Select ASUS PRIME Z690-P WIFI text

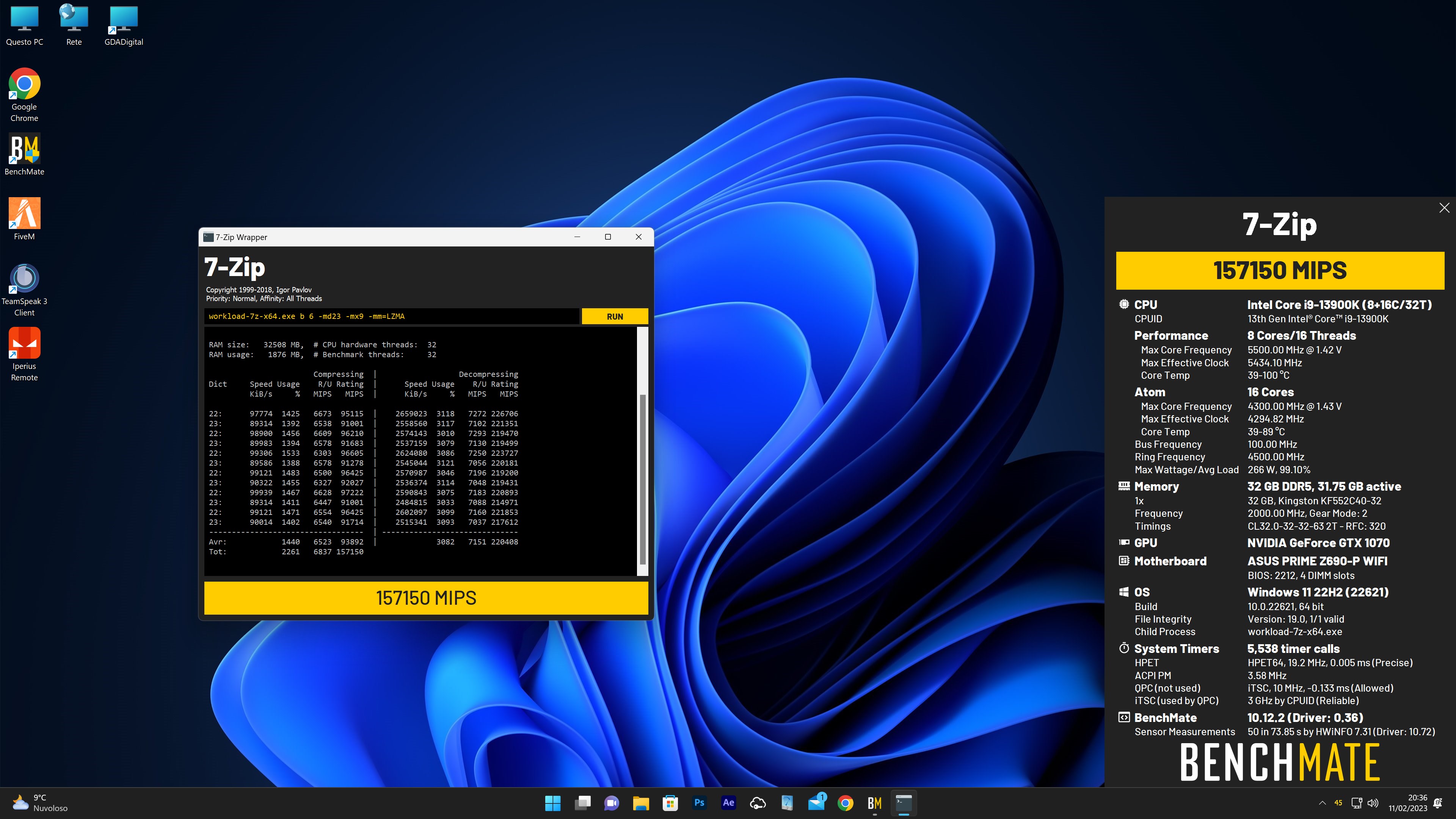pyautogui.click(x=1317, y=561)
